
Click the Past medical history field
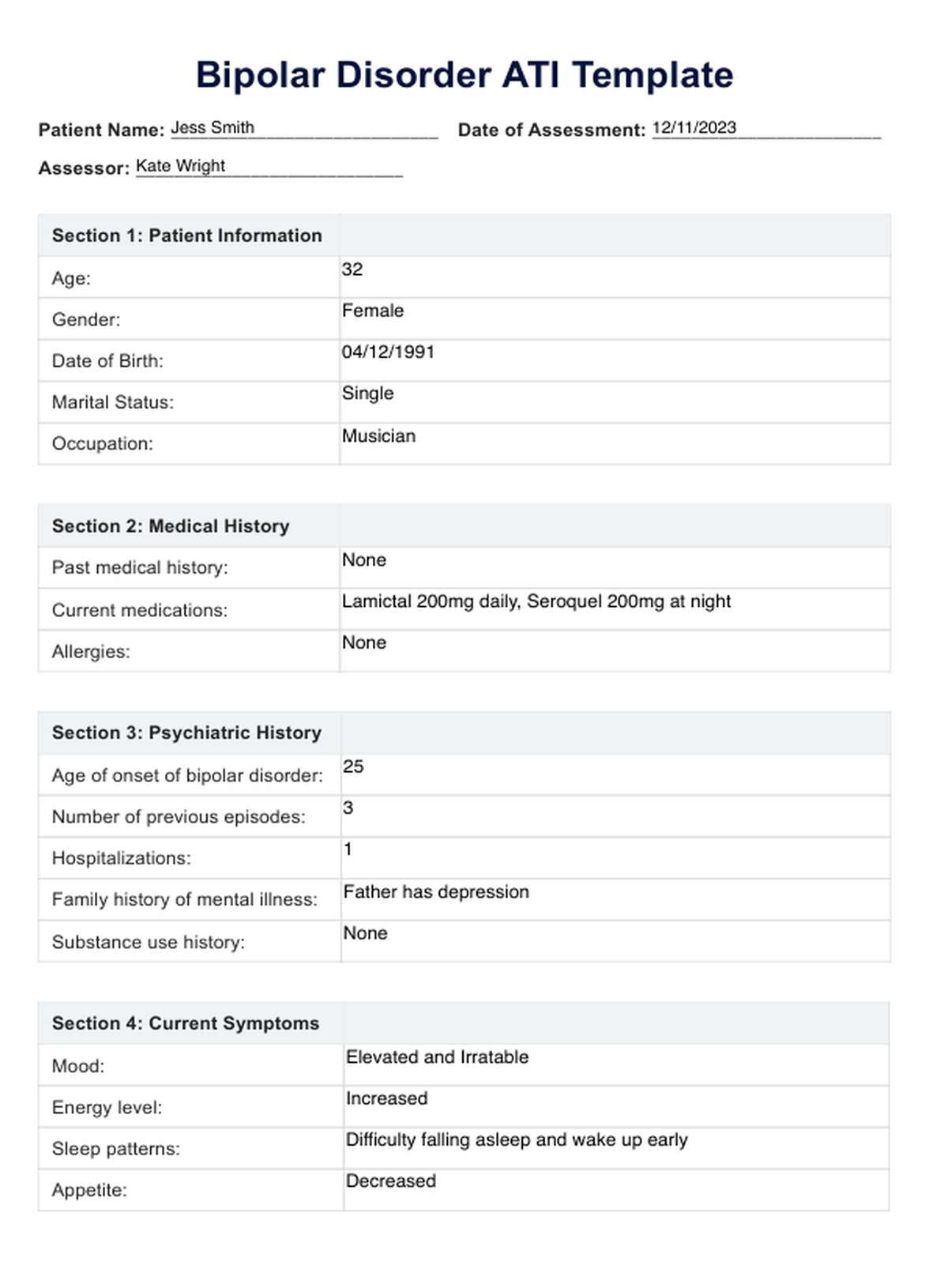(615, 567)
